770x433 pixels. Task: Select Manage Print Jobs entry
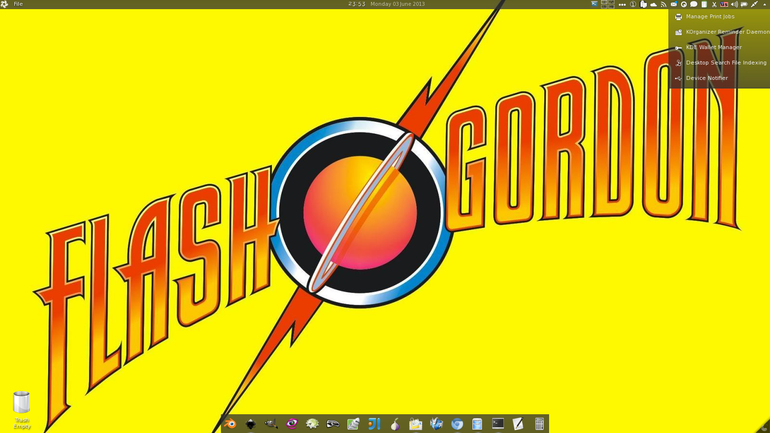[710, 16]
